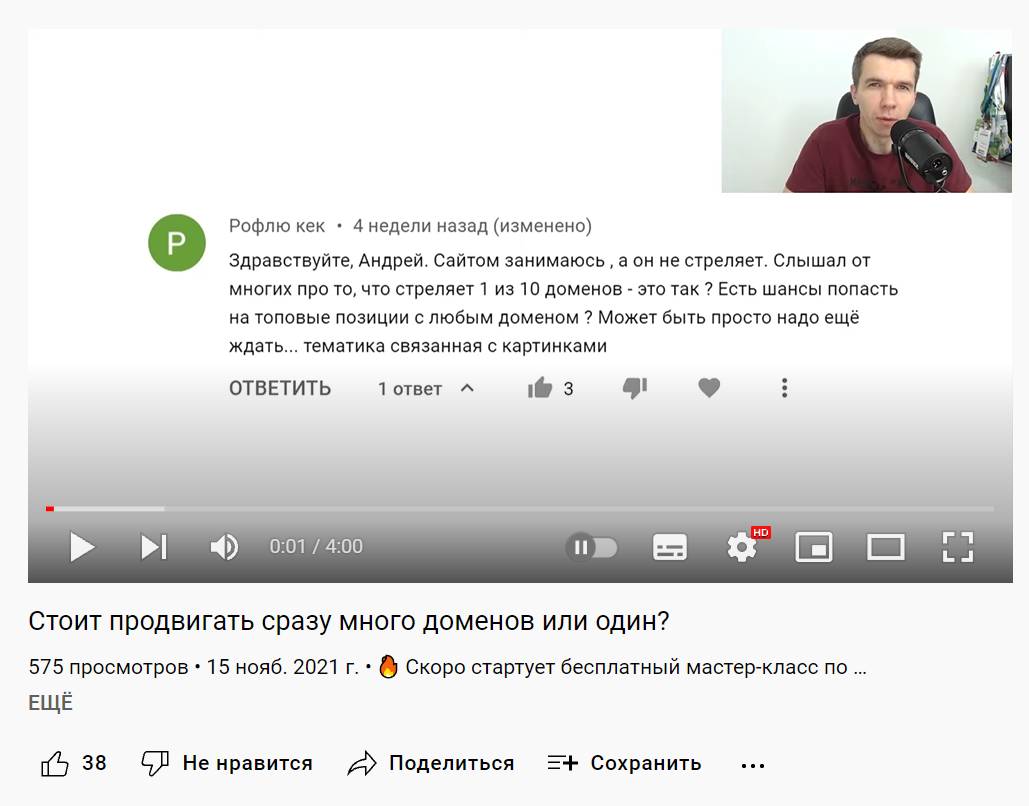Share the video via Поделиться
This screenshot has height=806, width=1029.
point(430,763)
